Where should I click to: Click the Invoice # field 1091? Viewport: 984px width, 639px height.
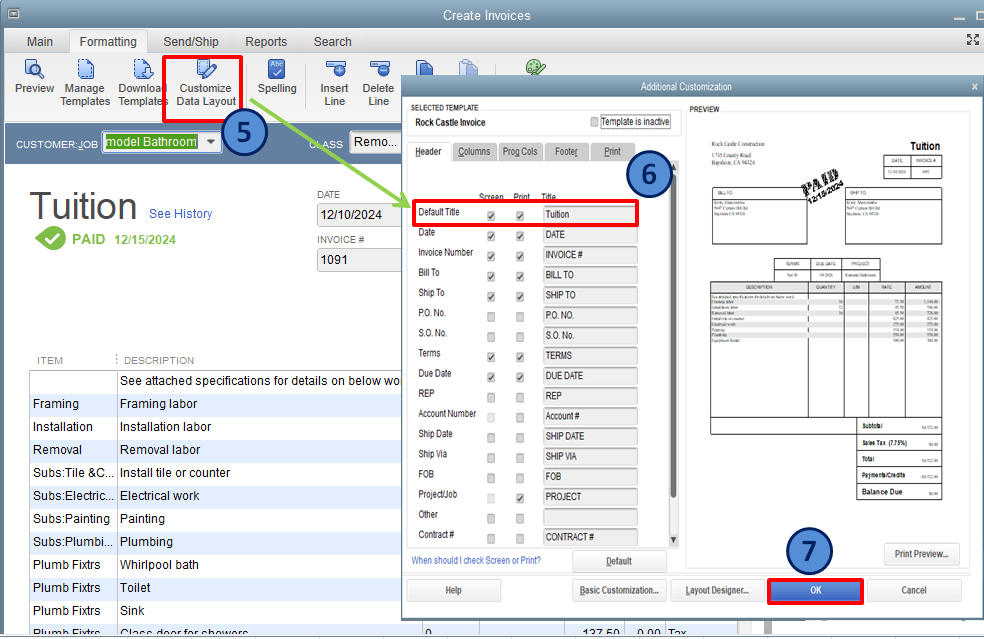pyautogui.click(x=359, y=260)
